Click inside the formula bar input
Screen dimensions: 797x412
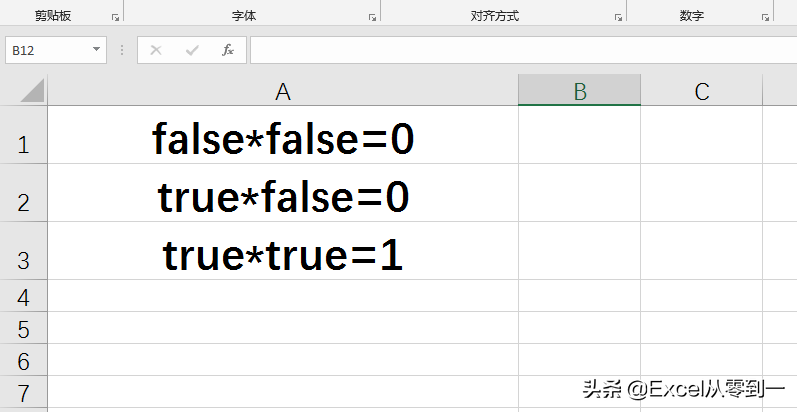click(x=524, y=50)
